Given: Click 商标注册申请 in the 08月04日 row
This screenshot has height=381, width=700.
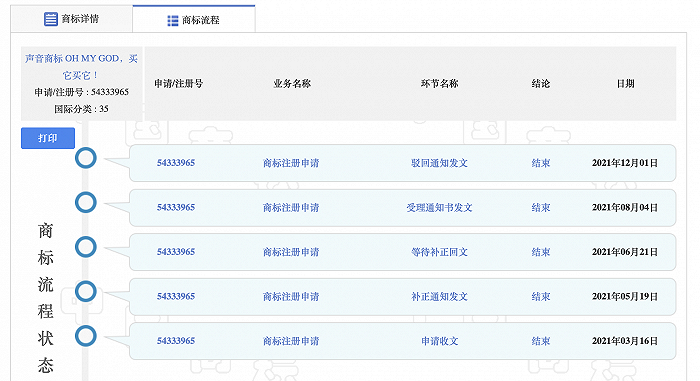Looking at the screenshot, I should 291,207.
